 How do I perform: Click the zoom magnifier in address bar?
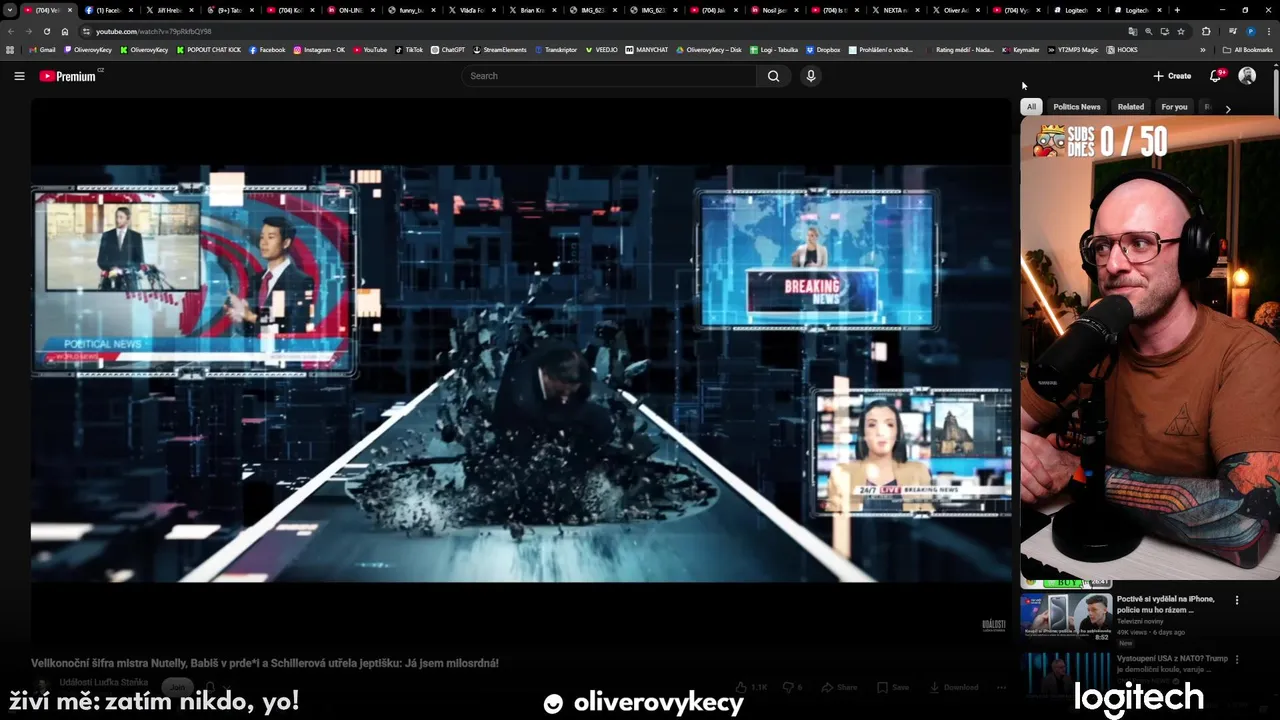tap(1148, 31)
